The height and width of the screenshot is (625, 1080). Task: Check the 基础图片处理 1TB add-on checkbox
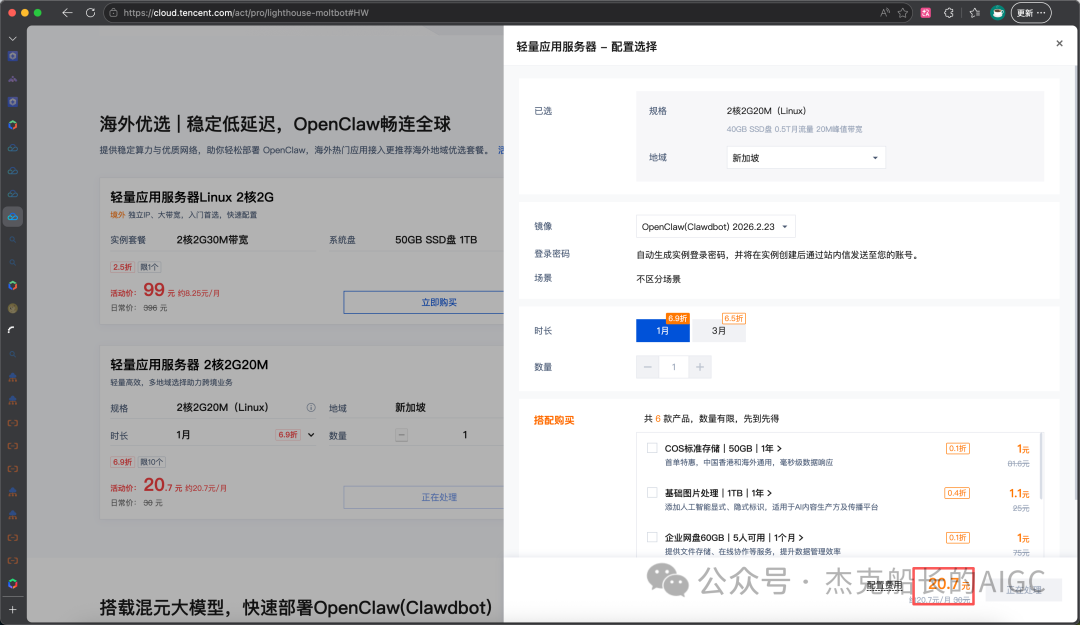pyautogui.click(x=652, y=493)
